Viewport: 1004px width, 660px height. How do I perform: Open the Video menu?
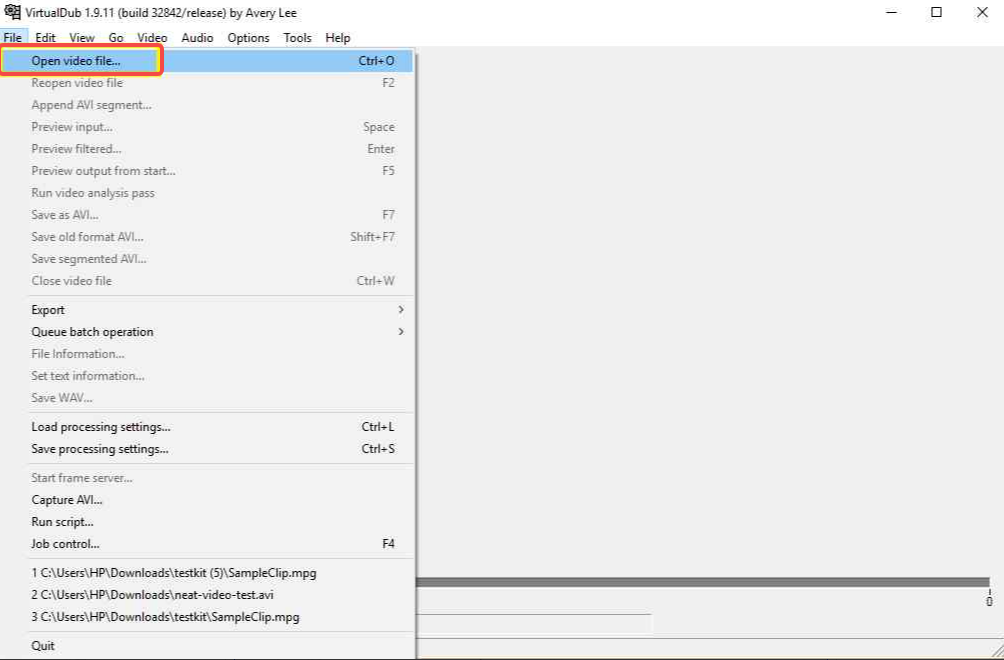click(x=152, y=38)
